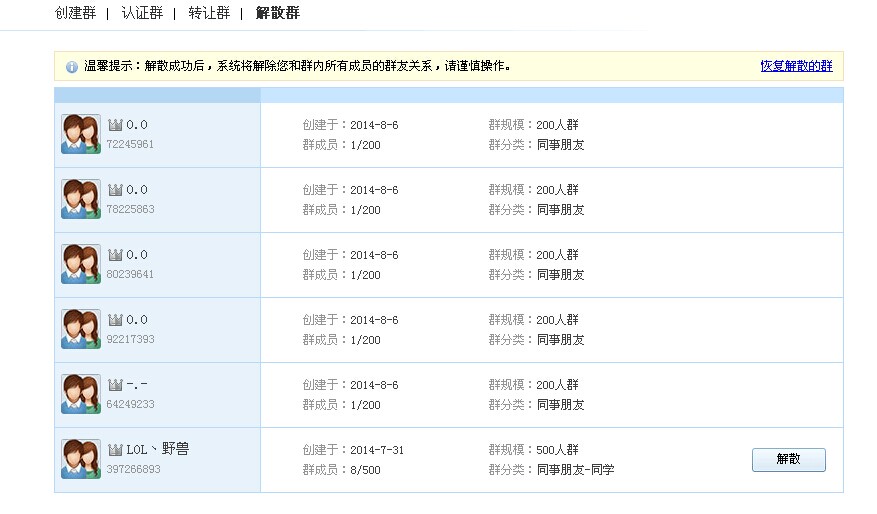Click the crown icon beside -.- group
This screenshot has width=877, height=514.
pos(115,384)
